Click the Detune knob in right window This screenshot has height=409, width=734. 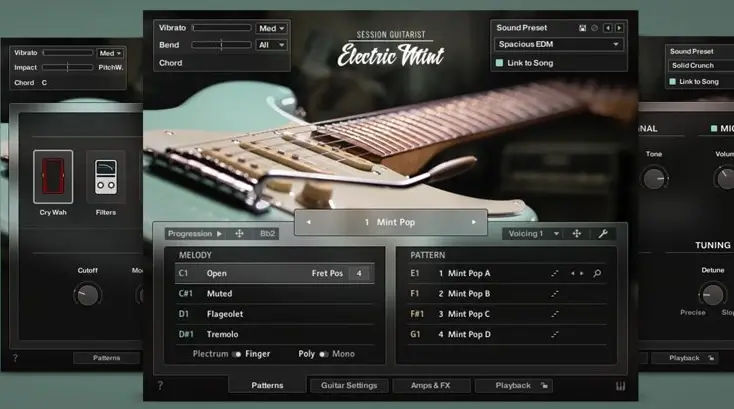[712, 294]
